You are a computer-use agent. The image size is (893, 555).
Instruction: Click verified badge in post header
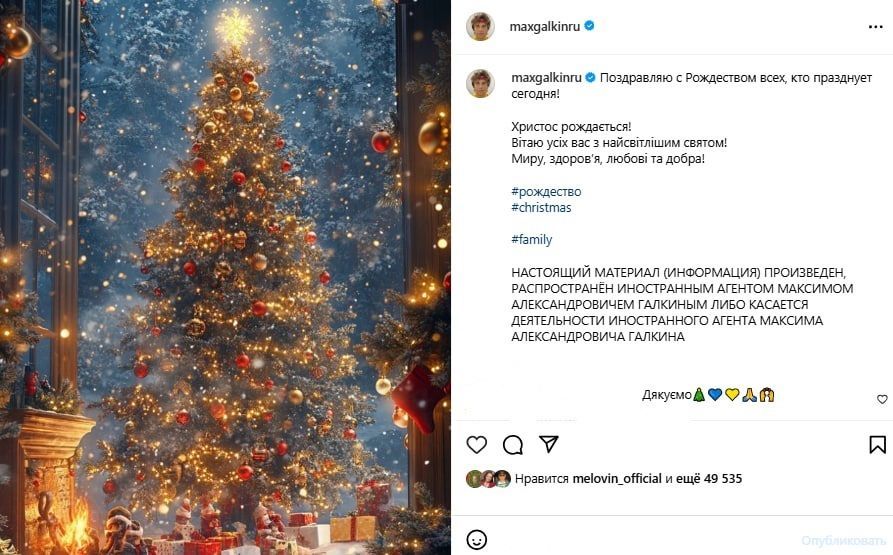(x=589, y=26)
